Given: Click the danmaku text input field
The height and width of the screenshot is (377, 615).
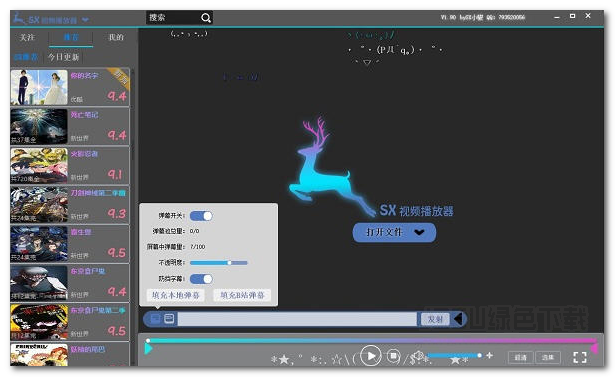Looking at the screenshot, I should point(297,319).
